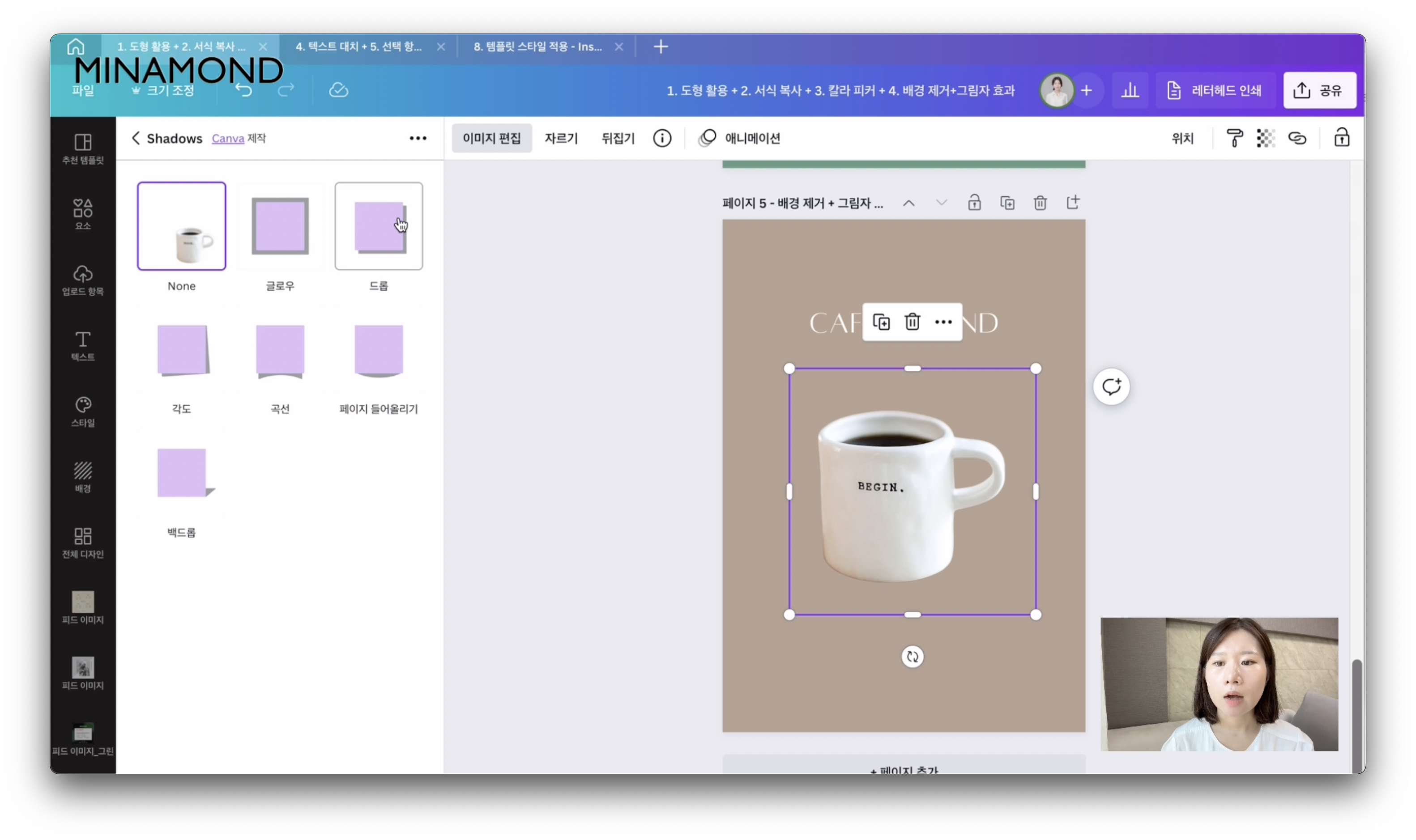
Task: Open the 파일 menu
Action: [x=83, y=90]
